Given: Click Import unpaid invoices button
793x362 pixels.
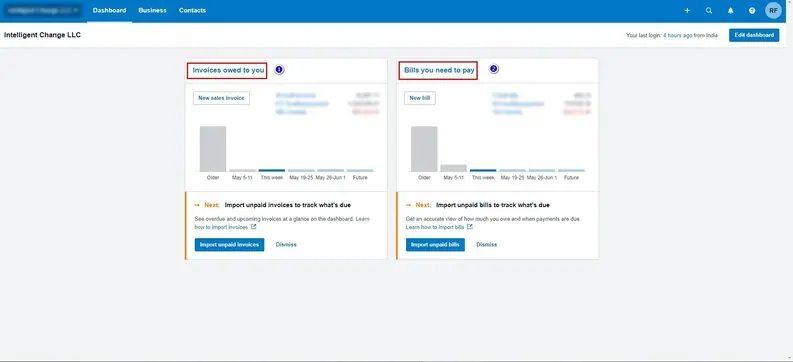Looking at the screenshot, I should coord(229,245).
